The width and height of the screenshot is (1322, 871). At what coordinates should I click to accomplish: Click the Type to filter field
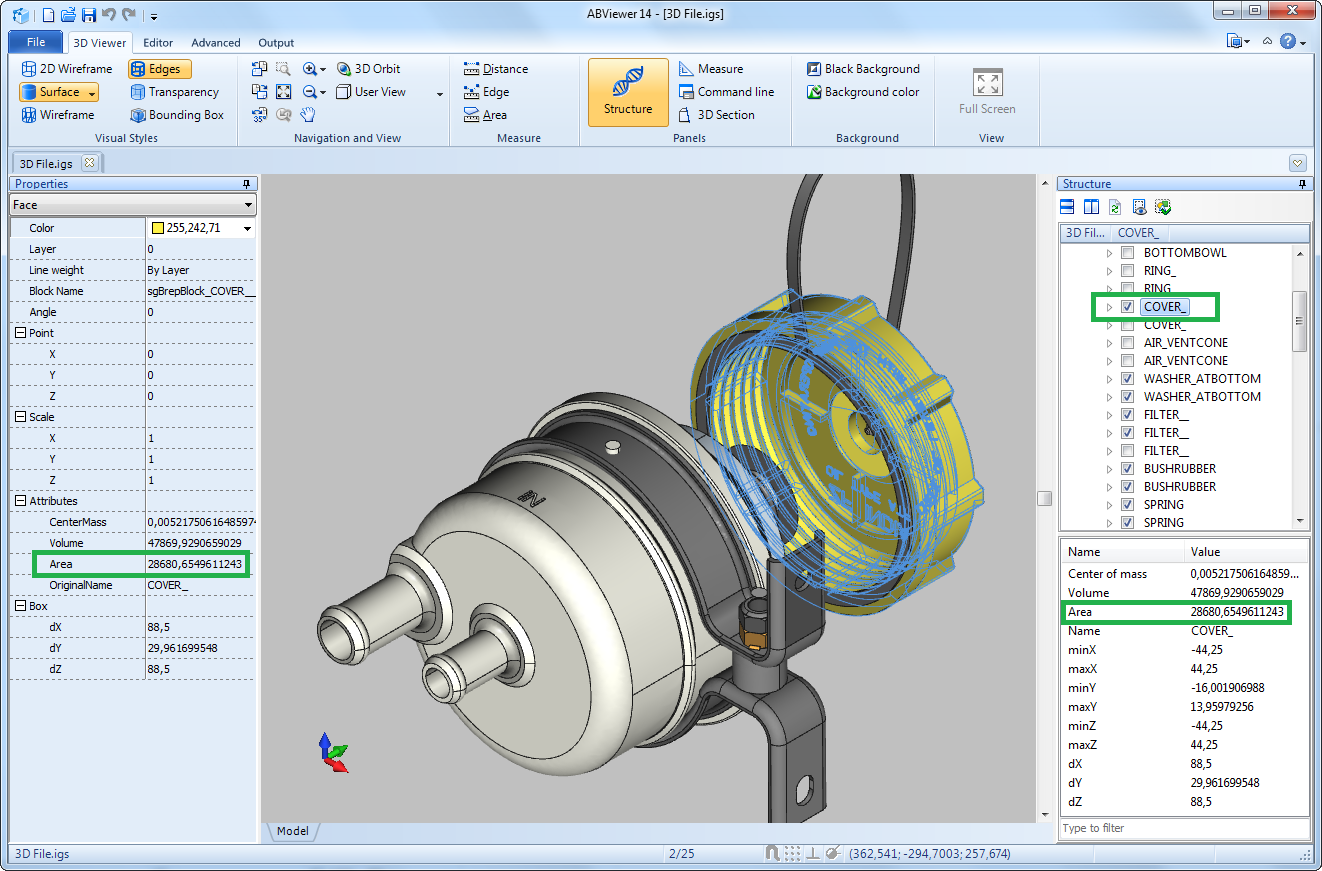pyautogui.click(x=1184, y=828)
